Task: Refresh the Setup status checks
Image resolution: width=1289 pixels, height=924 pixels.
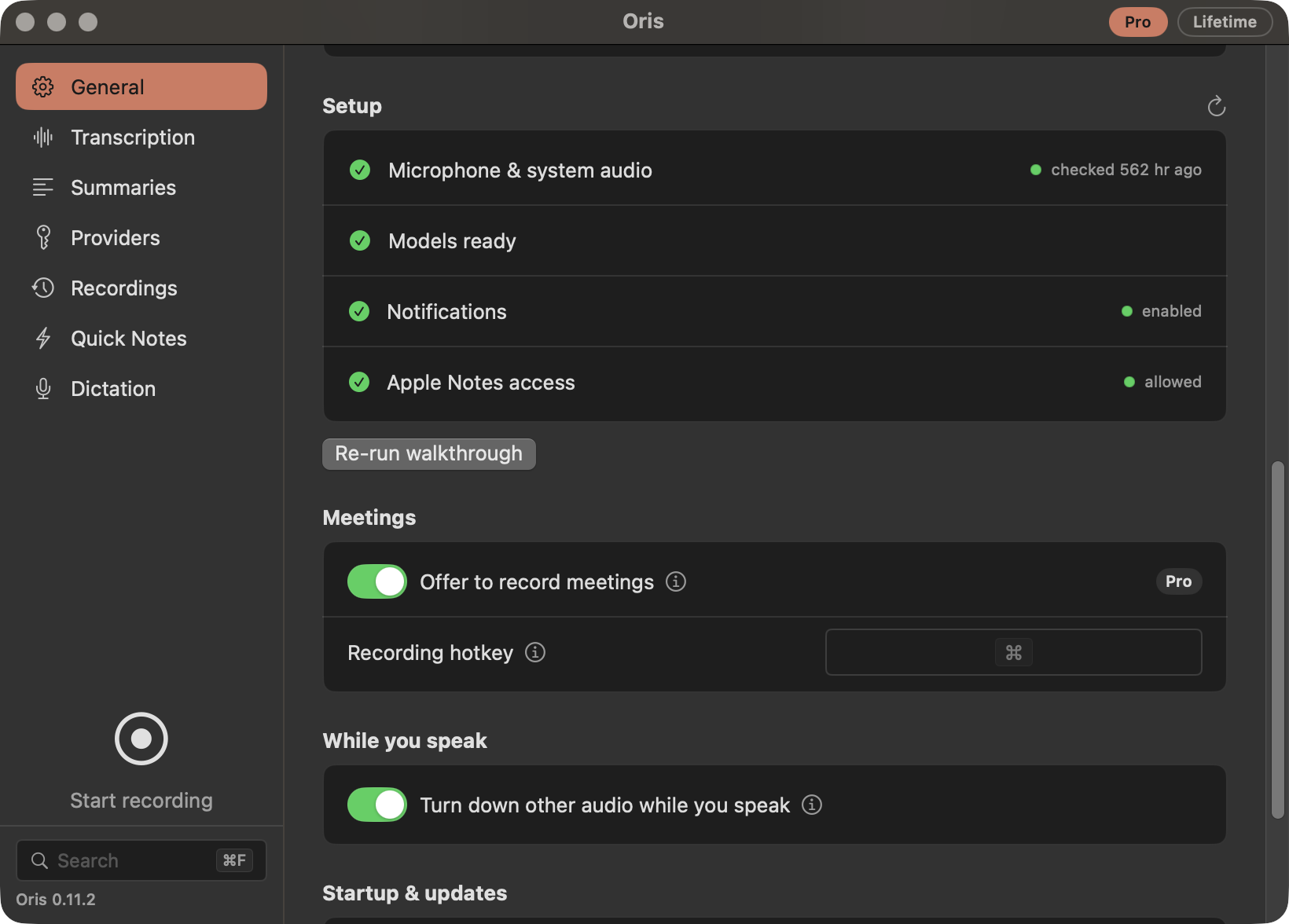Action: (1217, 106)
